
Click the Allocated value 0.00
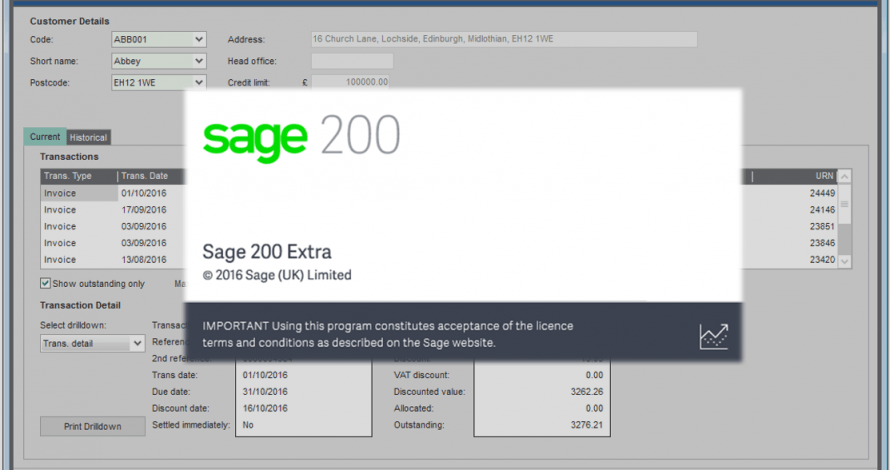594,408
